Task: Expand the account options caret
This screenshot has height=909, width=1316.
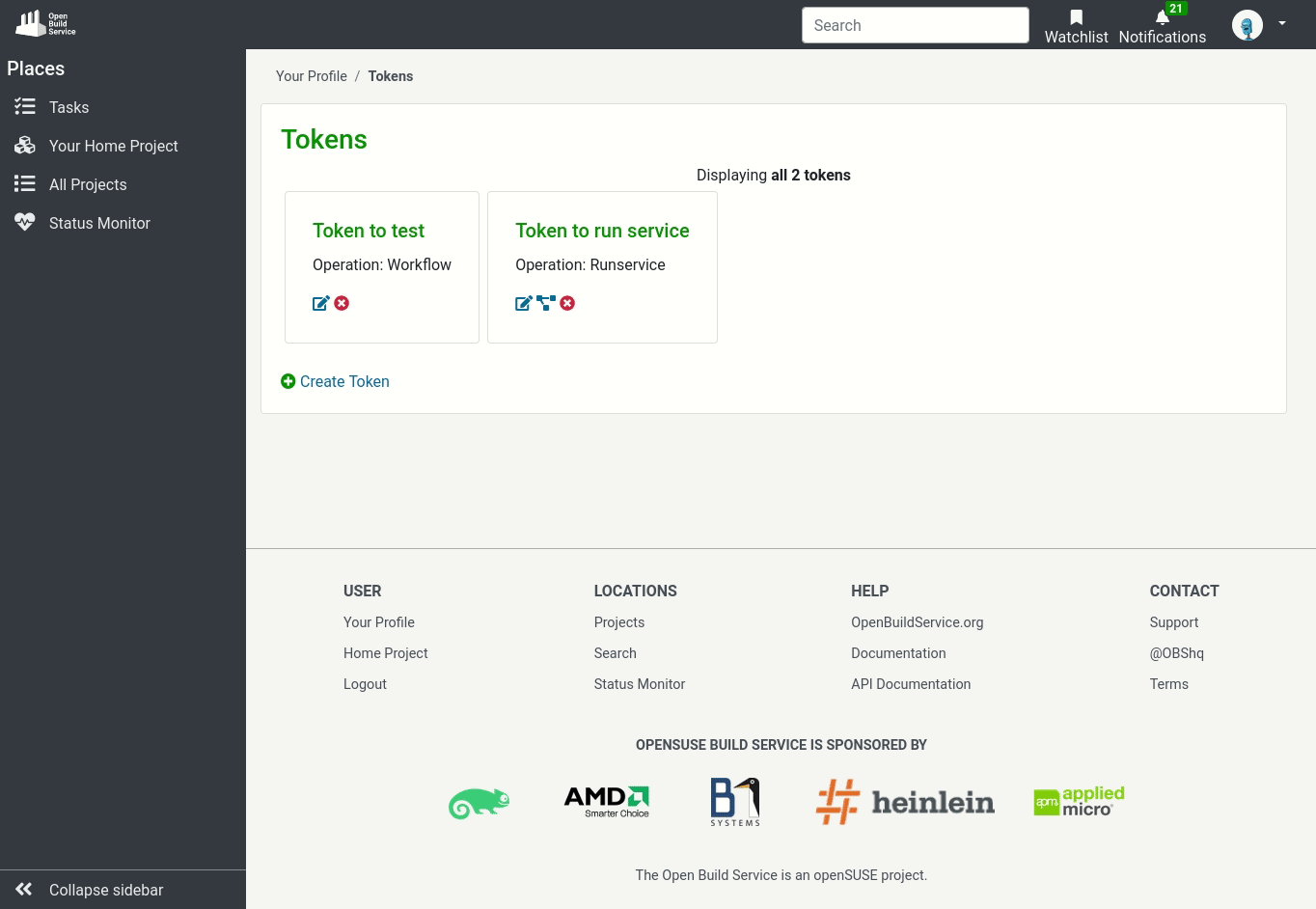Action: tap(1281, 25)
